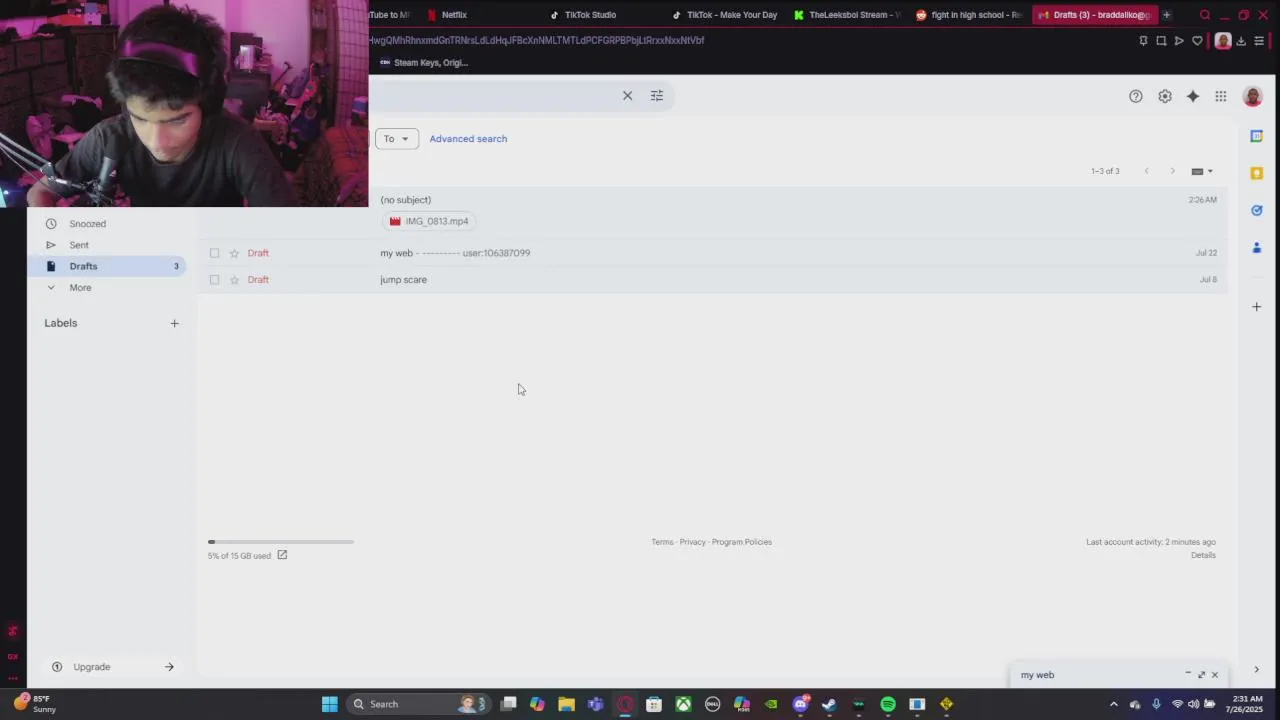Open Gmail Support help icon
The width and height of the screenshot is (1280, 720).
tap(1136, 96)
